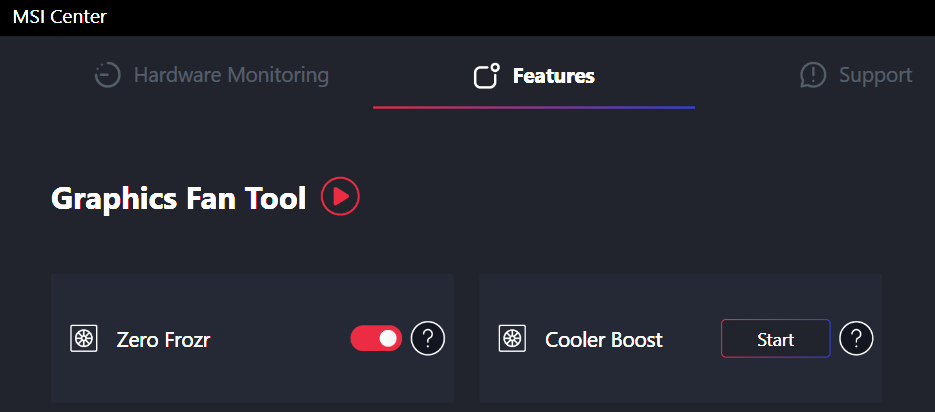Start Cooler Boost
The height and width of the screenshot is (412, 935).
pyautogui.click(x=775, y=339)
